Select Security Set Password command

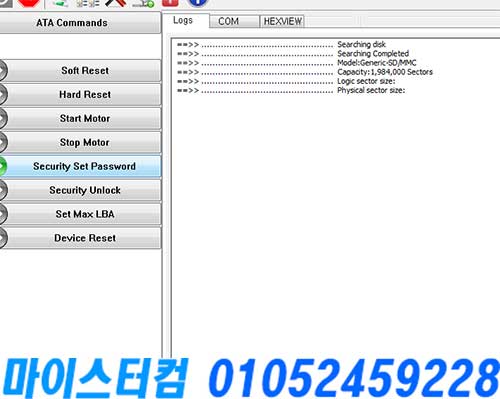(x=80, y=166)
